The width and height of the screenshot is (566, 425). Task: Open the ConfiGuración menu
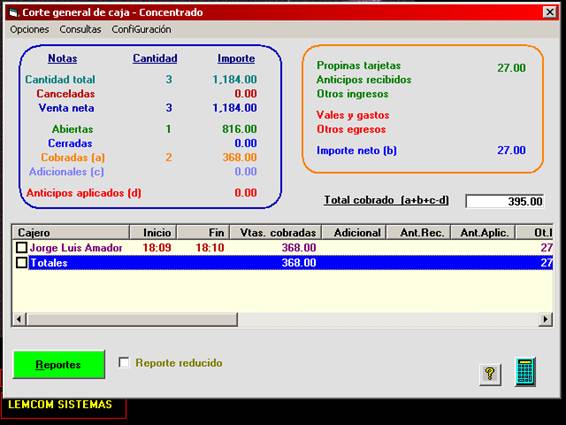click(141, 29)
